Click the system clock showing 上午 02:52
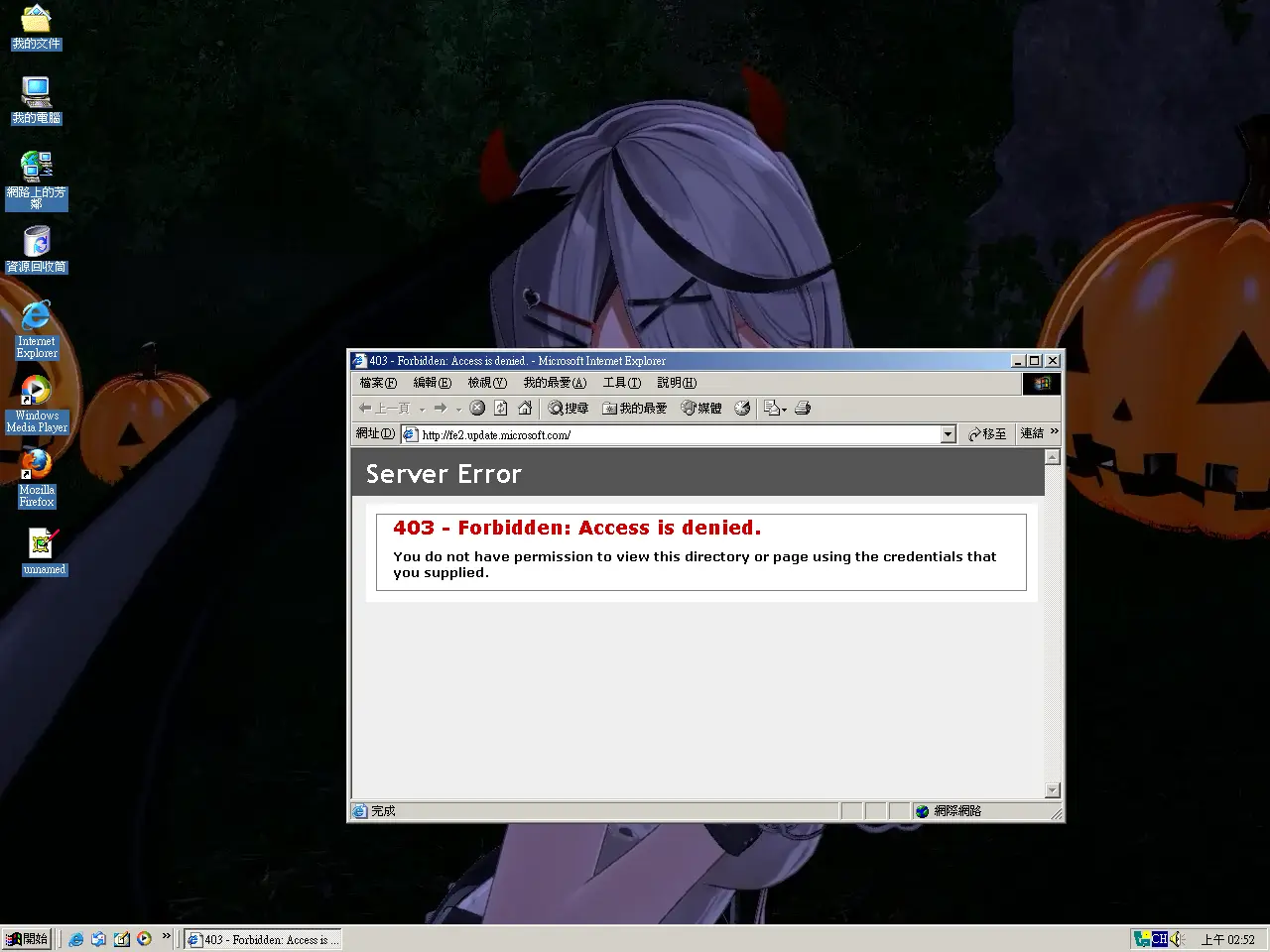Screen dimensions: 1270x952 pos(1228,939)
